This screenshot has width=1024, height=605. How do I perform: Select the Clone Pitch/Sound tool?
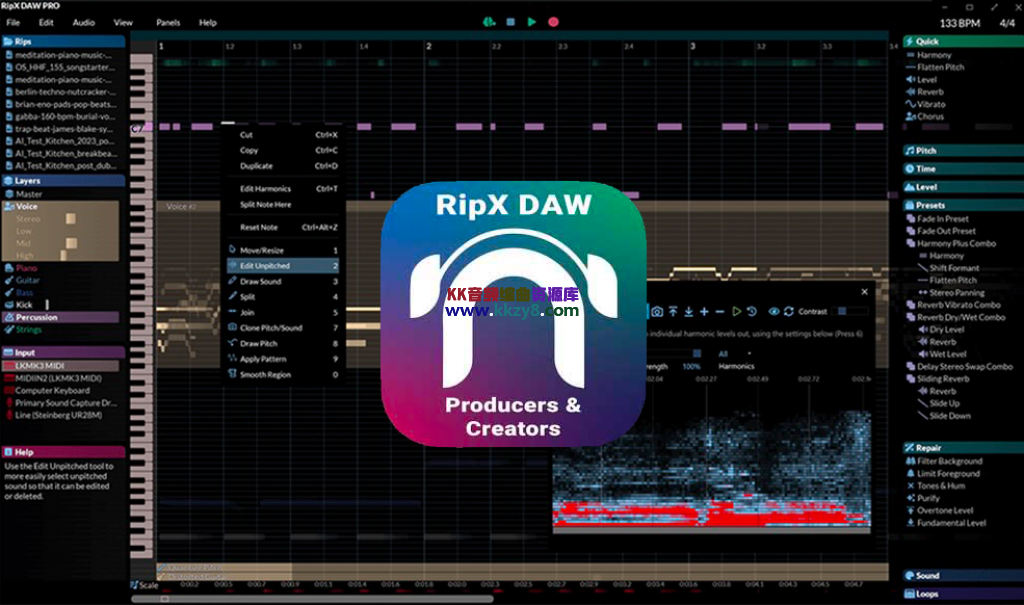coord(283,328)
